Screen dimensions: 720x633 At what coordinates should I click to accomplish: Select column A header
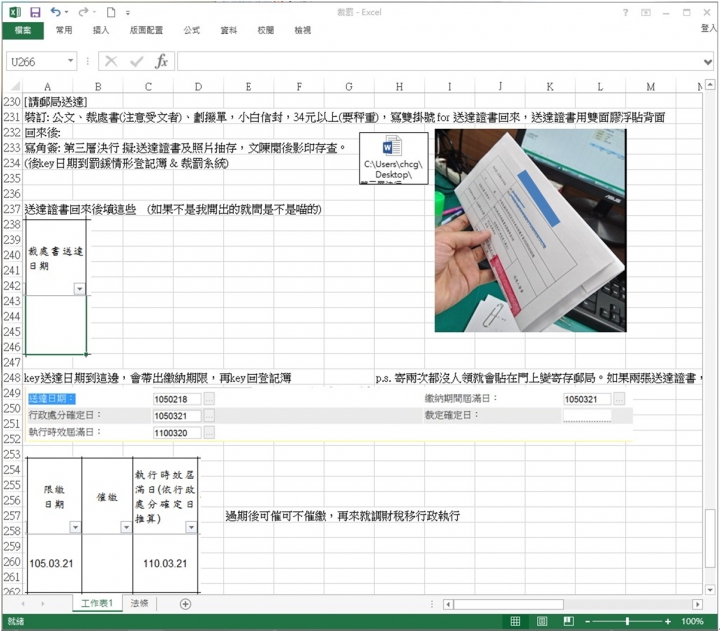click(47, 86)
